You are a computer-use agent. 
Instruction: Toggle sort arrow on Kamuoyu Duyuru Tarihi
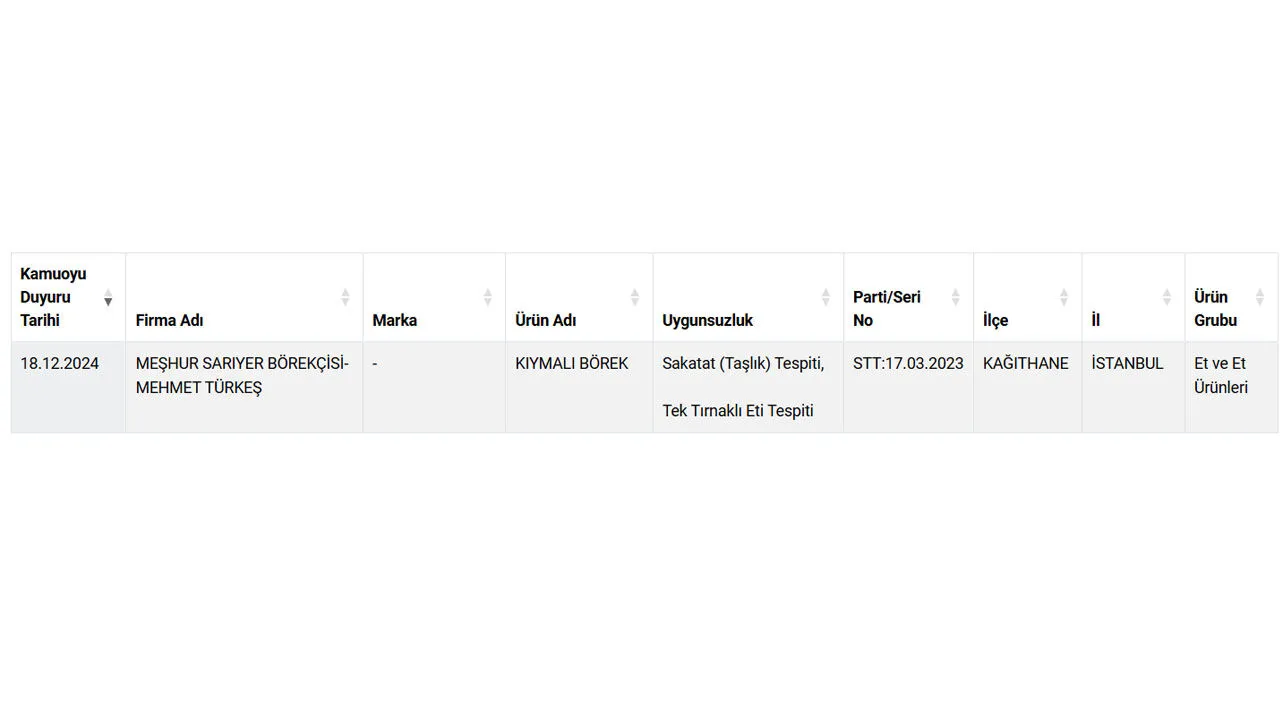108,298
